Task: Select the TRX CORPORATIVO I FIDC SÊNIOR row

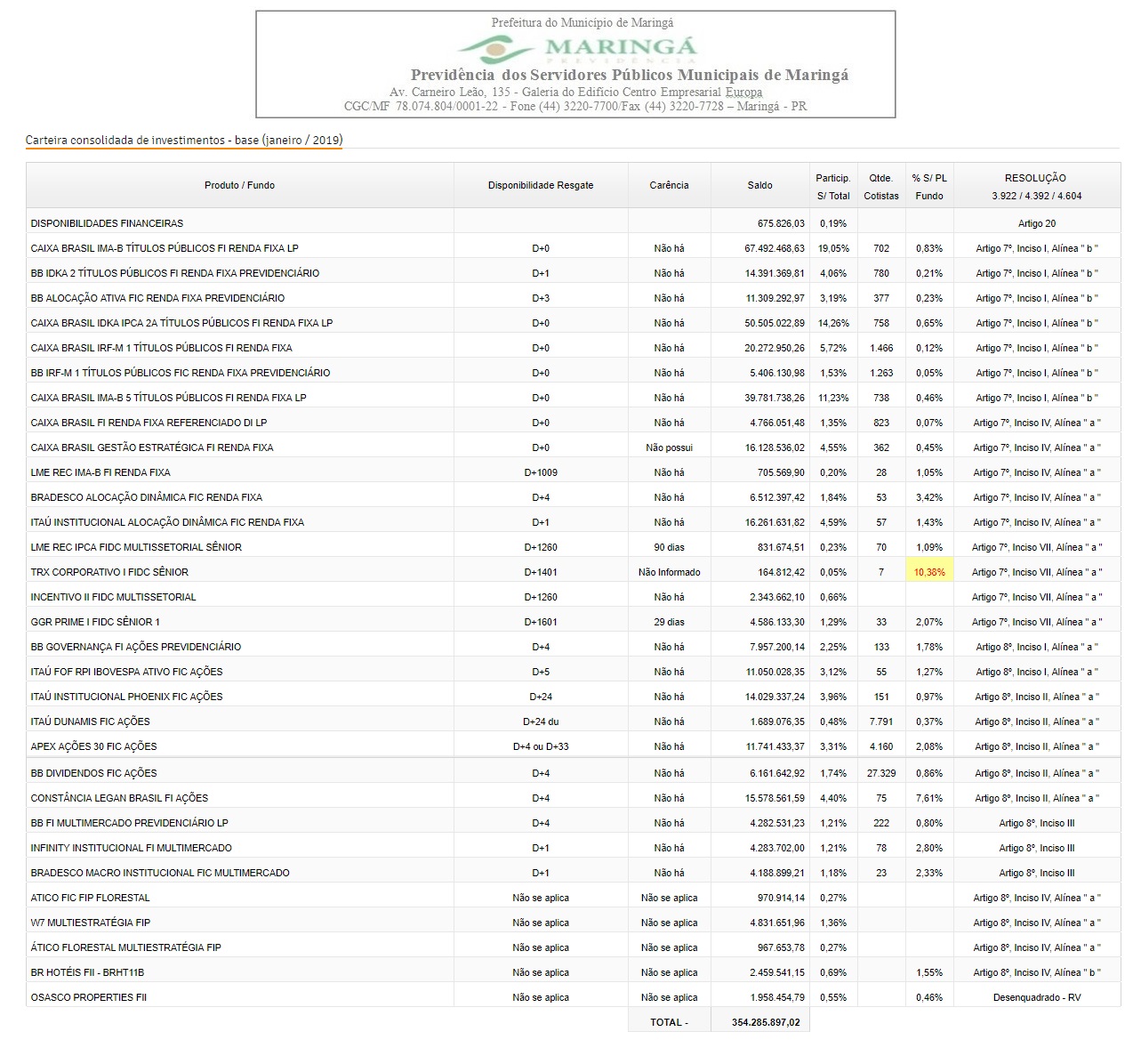Action: (109, 572)
